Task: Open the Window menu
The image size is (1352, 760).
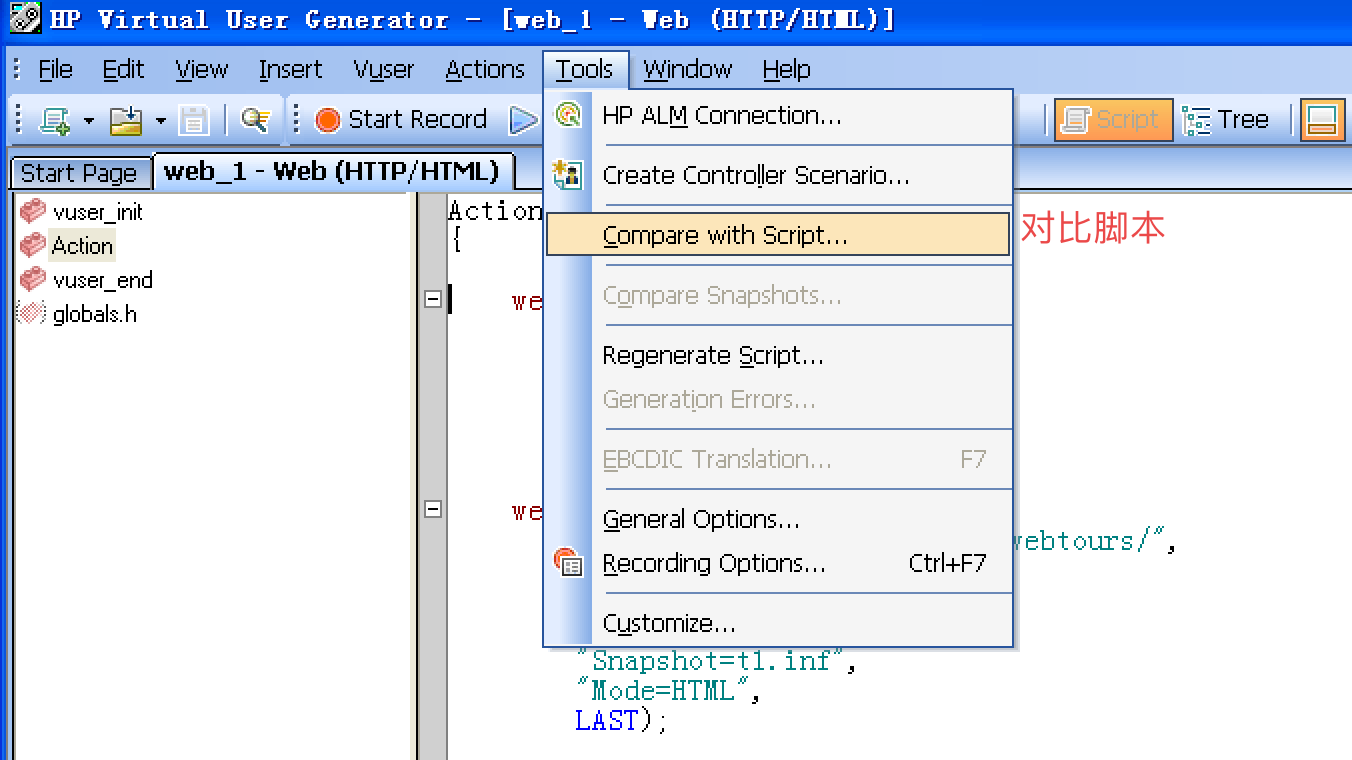Action: [688, 70]
